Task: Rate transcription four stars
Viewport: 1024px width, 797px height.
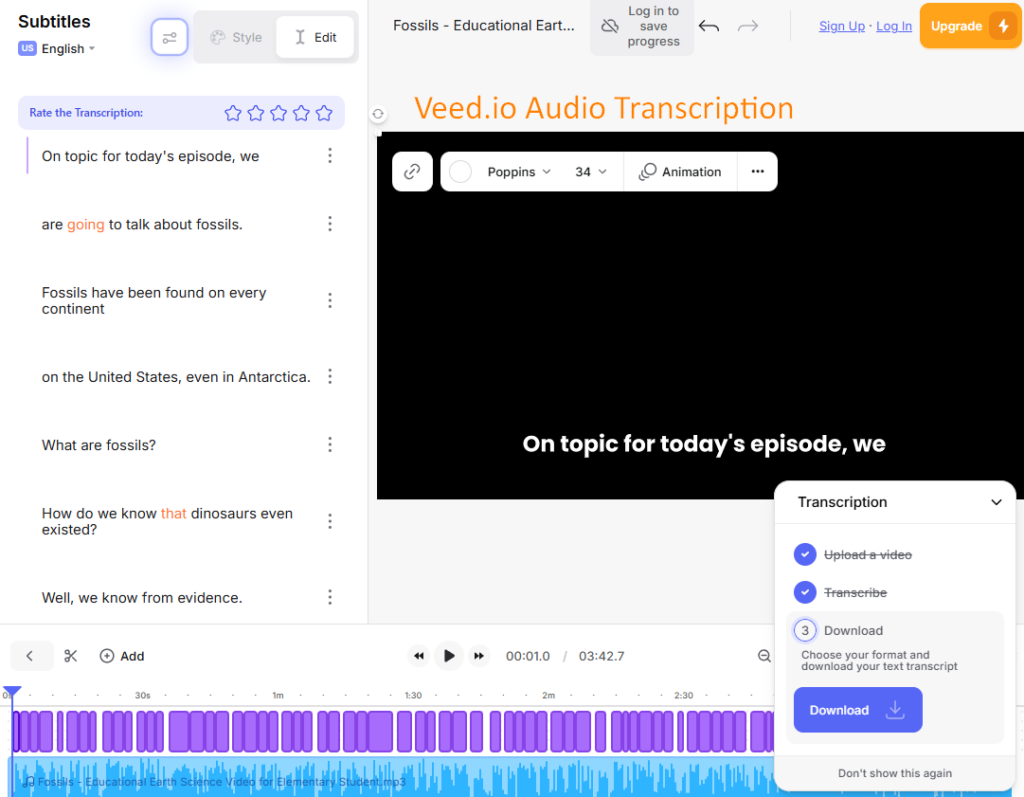Action: pos(301,113)
